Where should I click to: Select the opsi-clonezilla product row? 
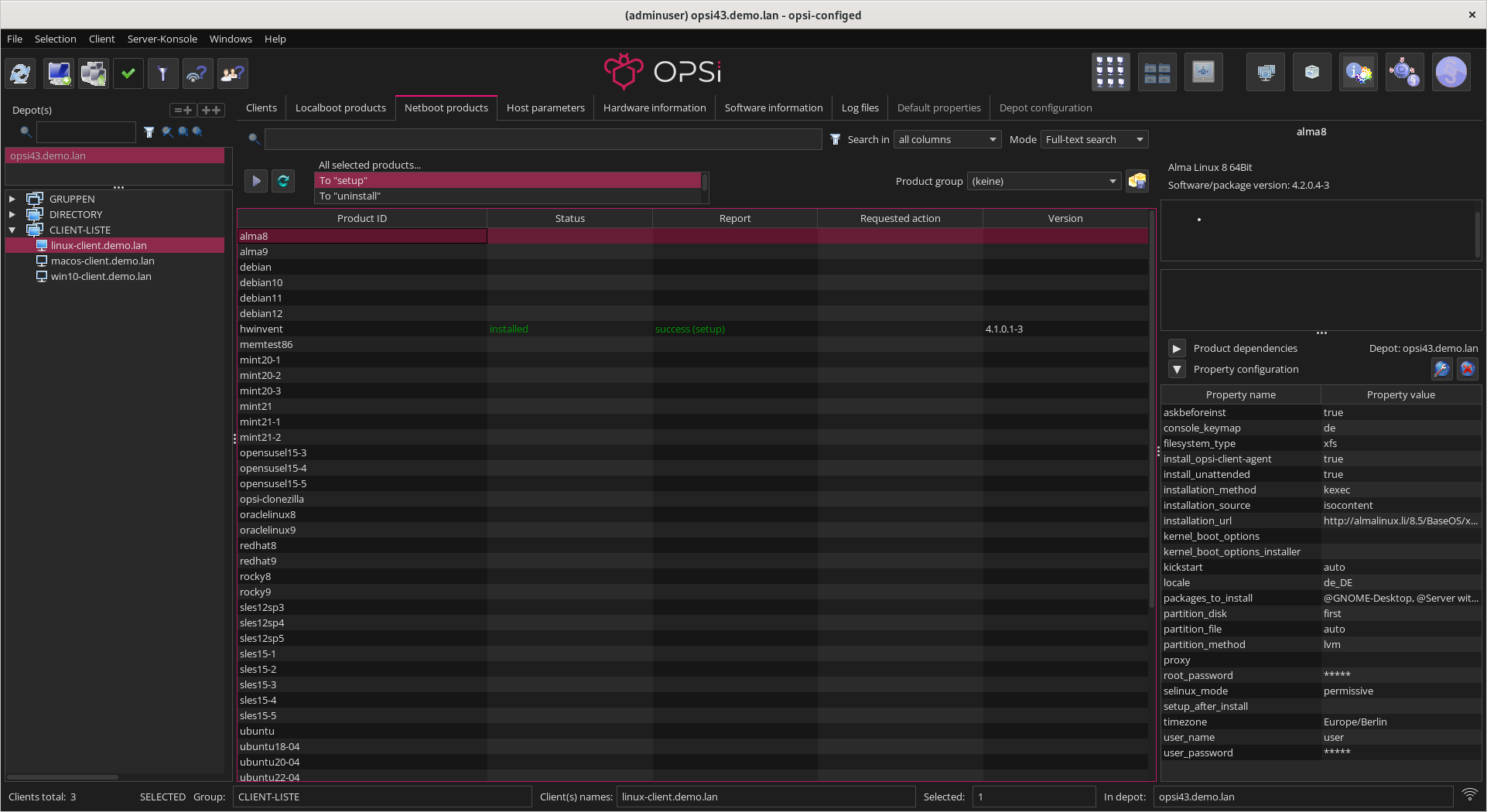tap(692, 499)
